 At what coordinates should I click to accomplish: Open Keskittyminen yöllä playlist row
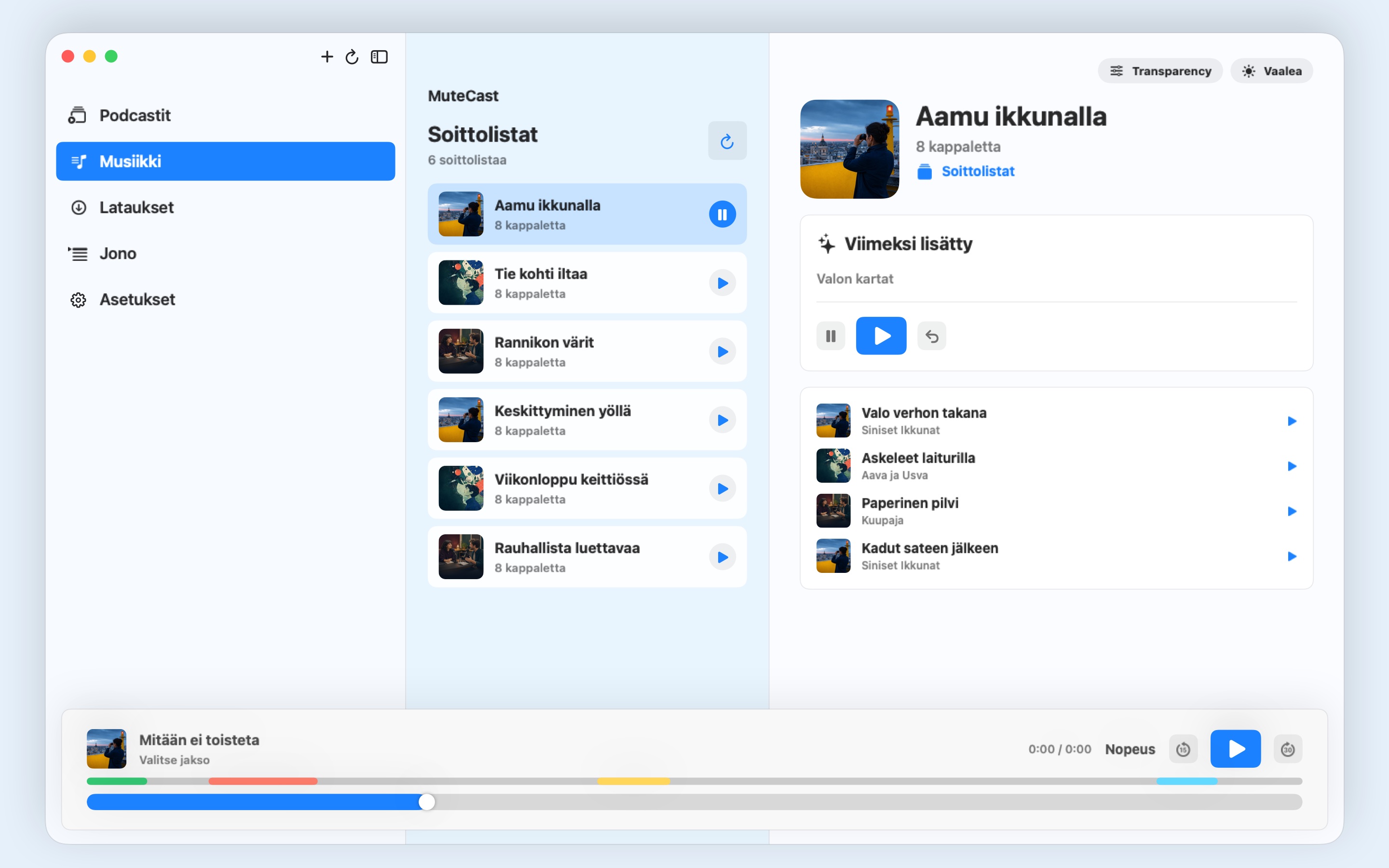[x=586, y=420]
